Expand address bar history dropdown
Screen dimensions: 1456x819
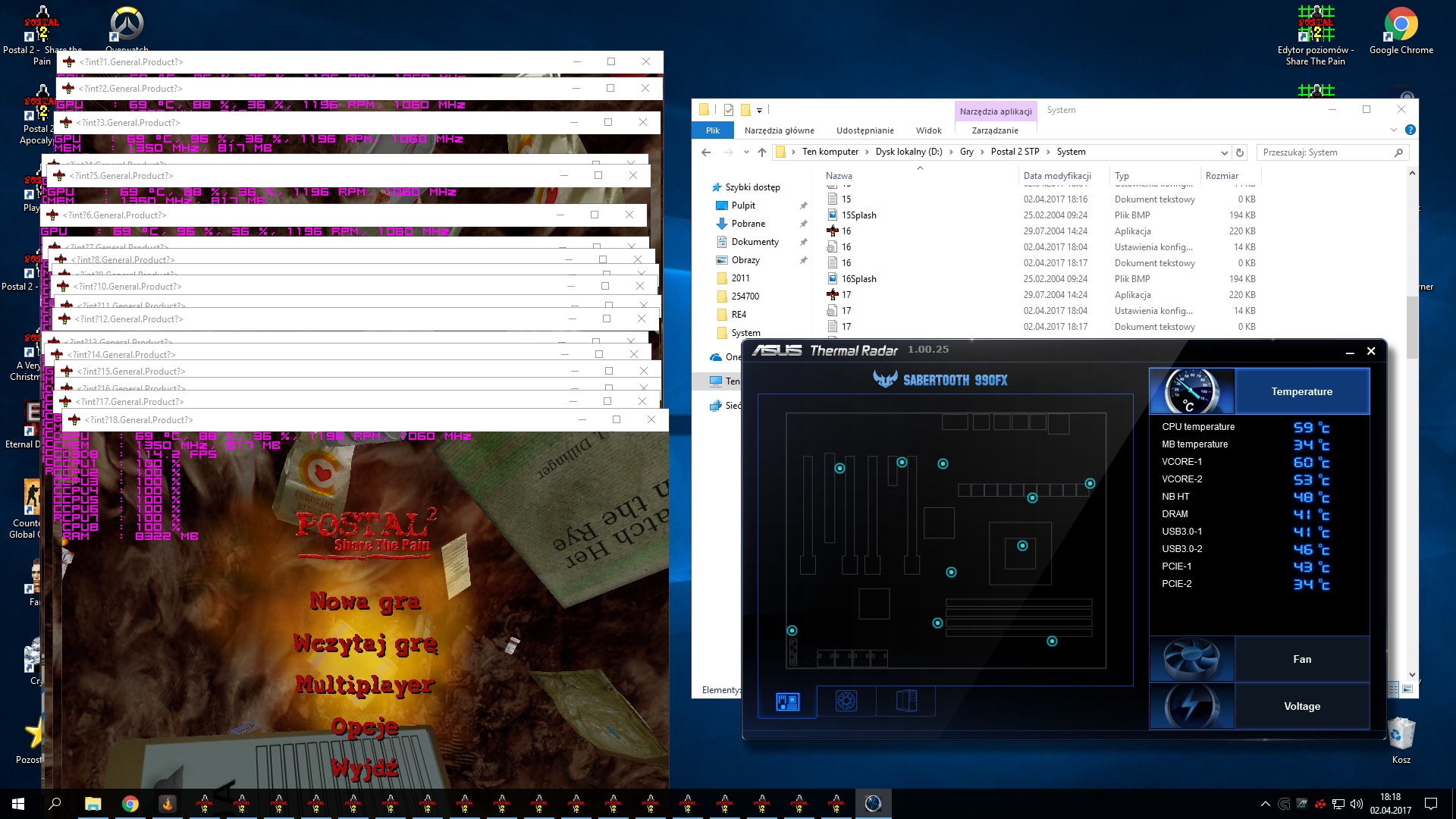coord(1224,152)
